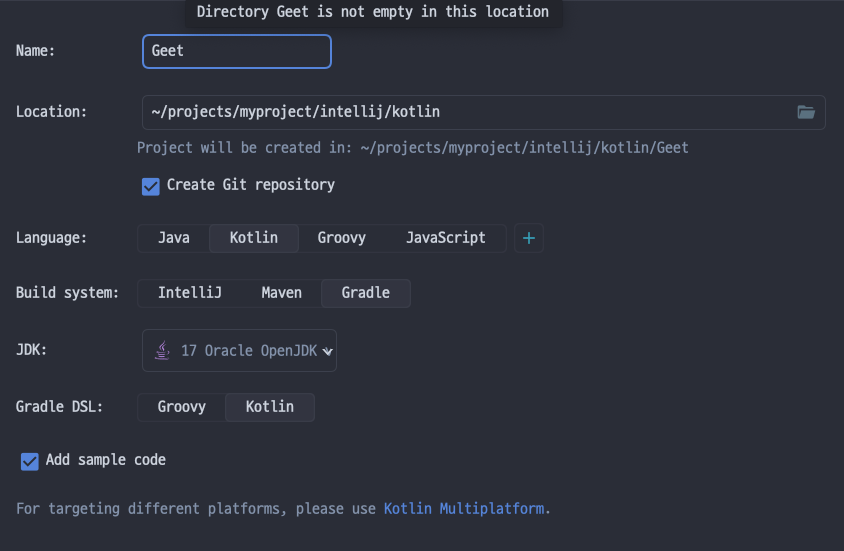
Task: Open the folder browse icon in Location
Action: (806, 112)
